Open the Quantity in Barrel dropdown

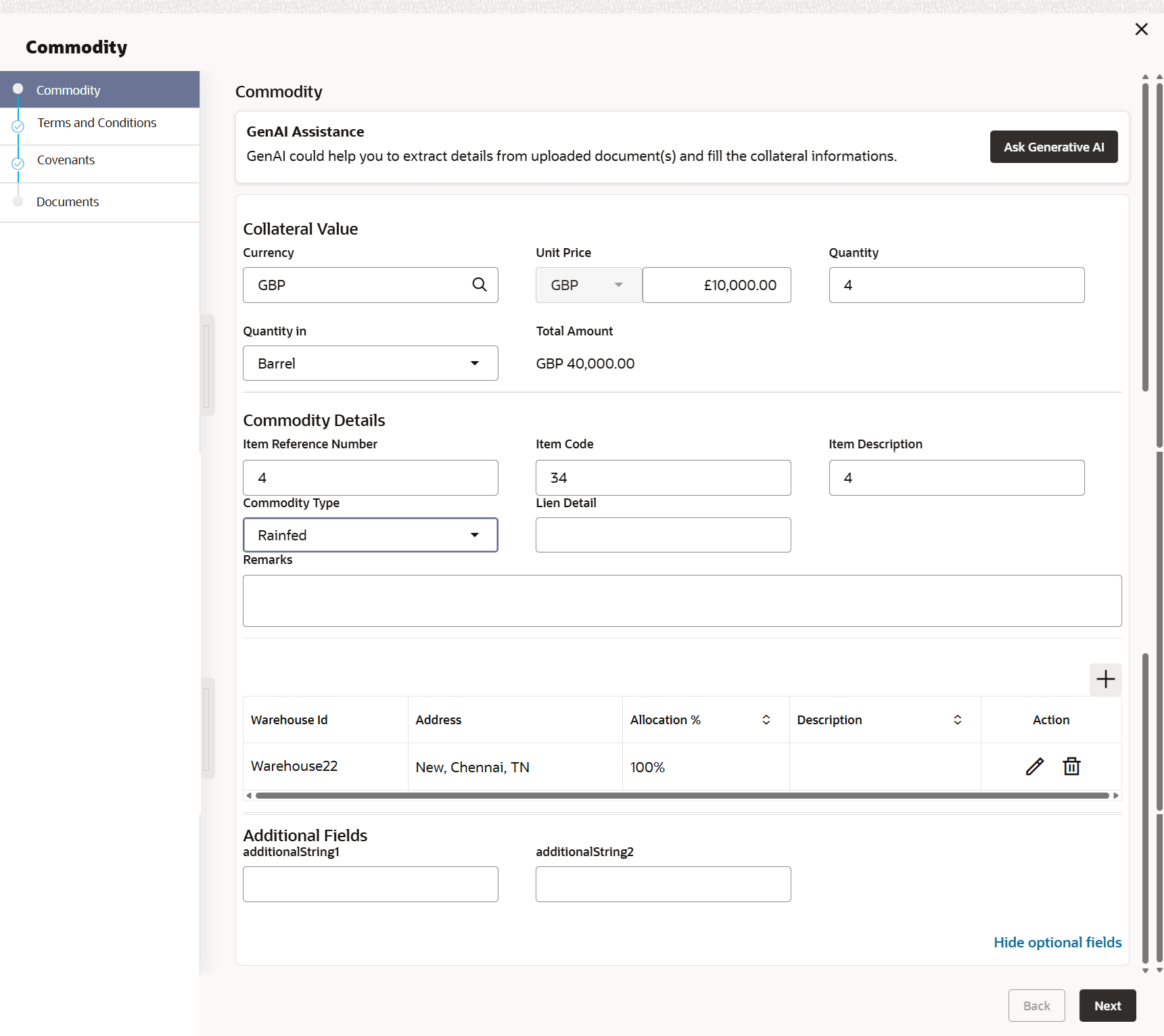point(370,363)
